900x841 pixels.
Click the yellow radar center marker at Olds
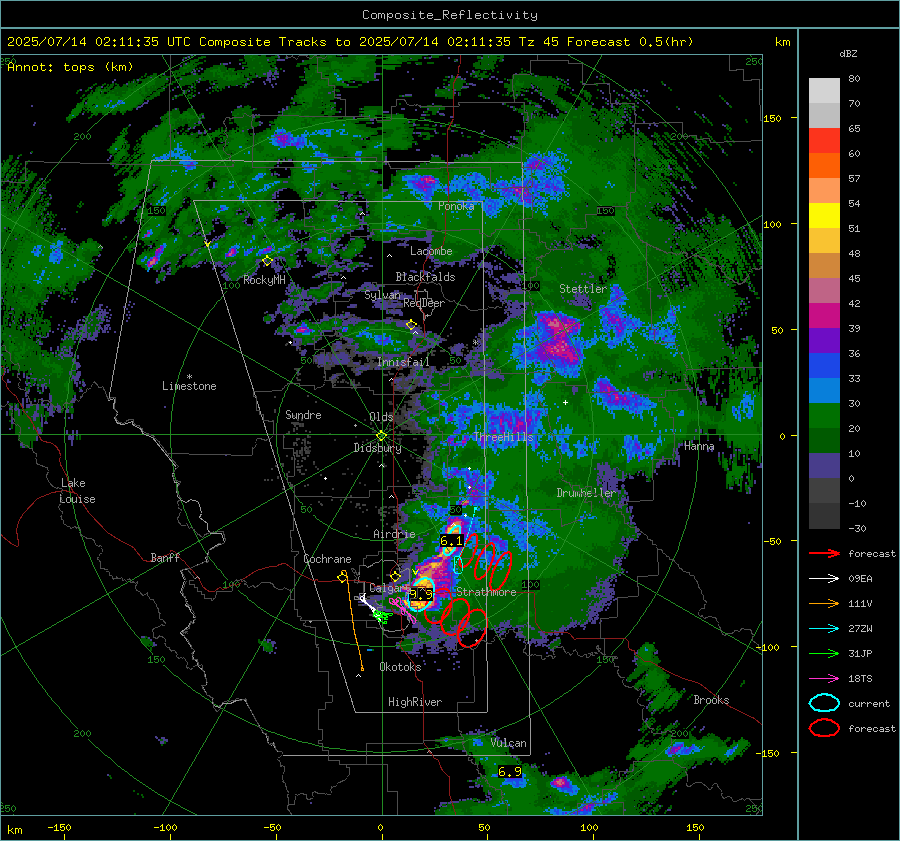point(381,436)
